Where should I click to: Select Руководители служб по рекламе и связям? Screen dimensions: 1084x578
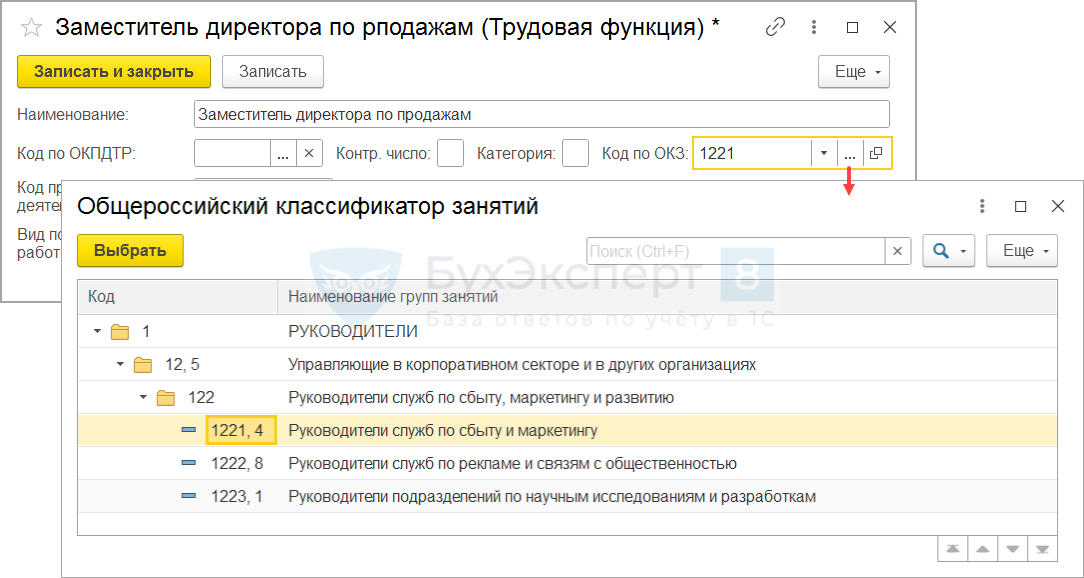512,463
